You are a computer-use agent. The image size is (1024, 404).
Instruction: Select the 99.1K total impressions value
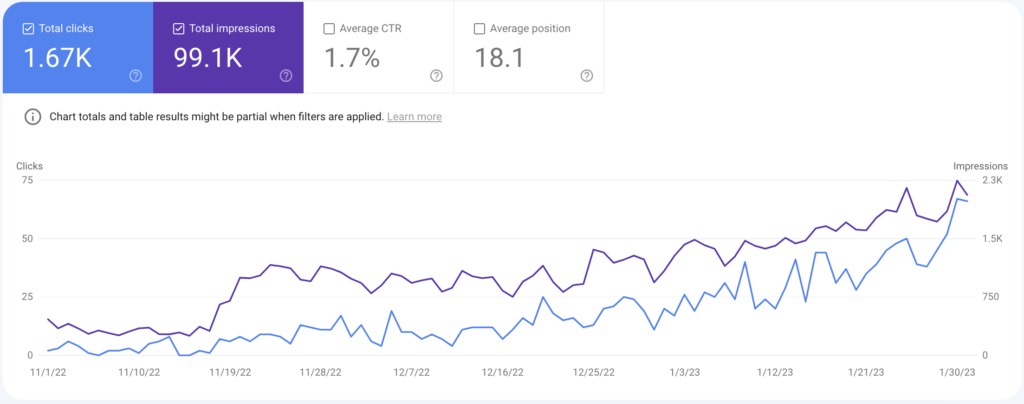(208, 58)
